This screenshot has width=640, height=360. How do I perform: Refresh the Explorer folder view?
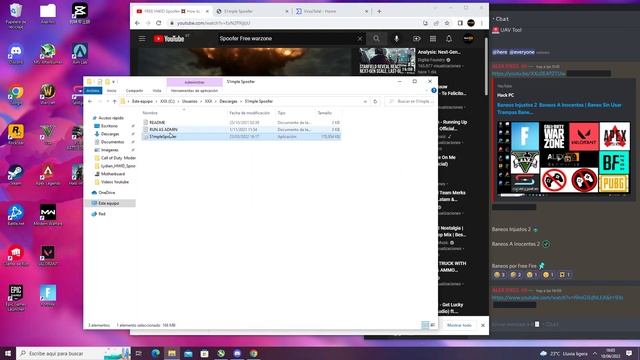(375, 101)
